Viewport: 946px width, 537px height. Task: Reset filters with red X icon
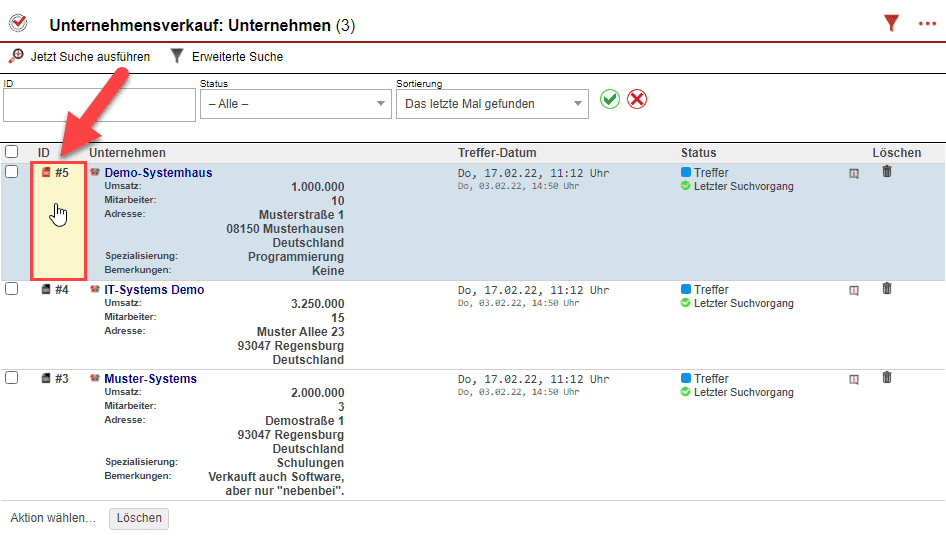tap(637, 100)
